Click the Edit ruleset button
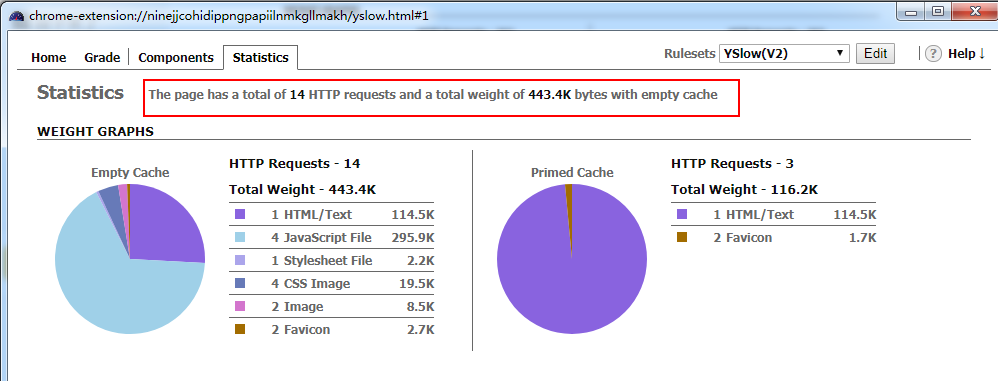The width and height of the screenshot is (998, 381). [x=875, y=53]
